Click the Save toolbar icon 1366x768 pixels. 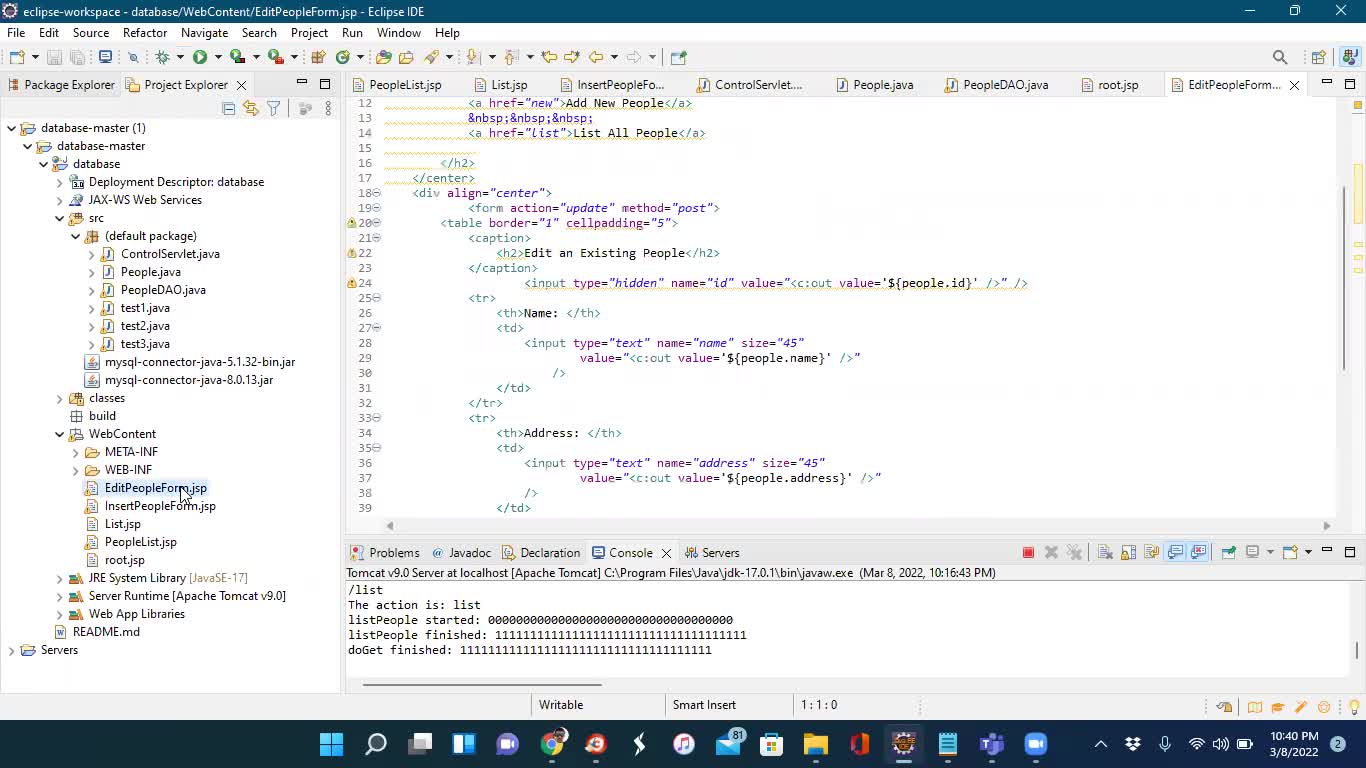[54, 57]
